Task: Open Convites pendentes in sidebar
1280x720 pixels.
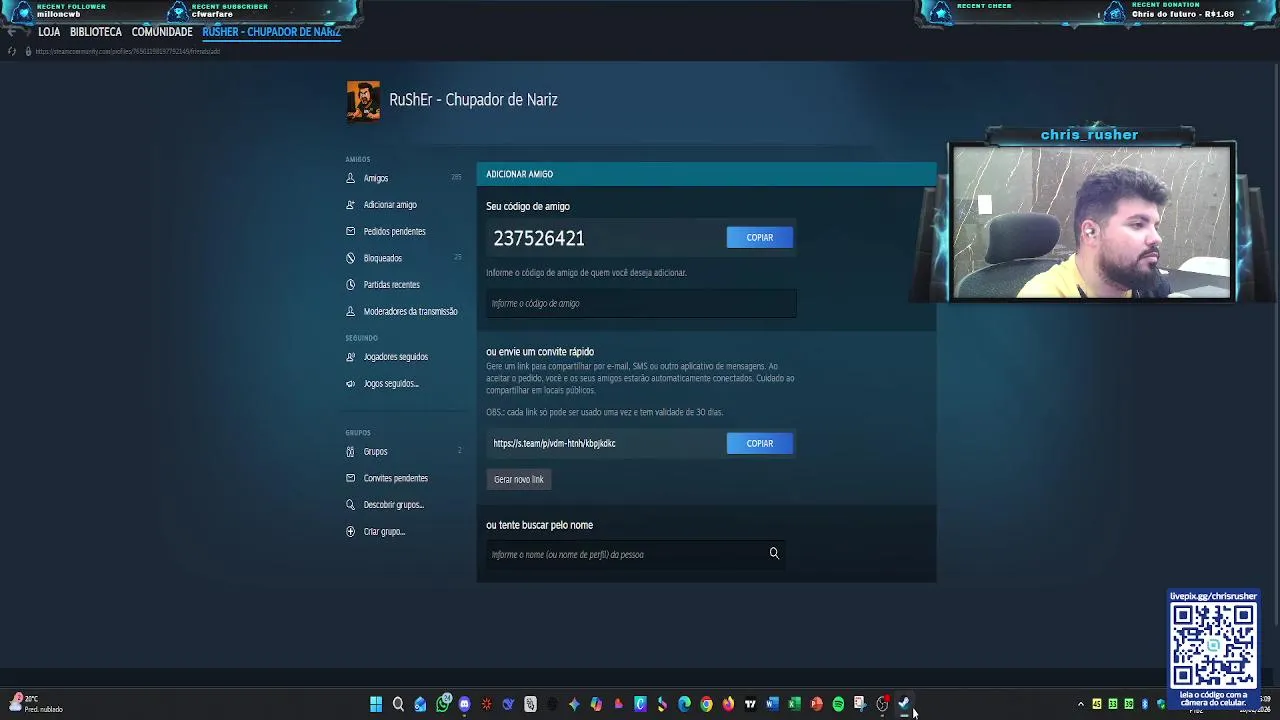Action: [x=395, y=478]
